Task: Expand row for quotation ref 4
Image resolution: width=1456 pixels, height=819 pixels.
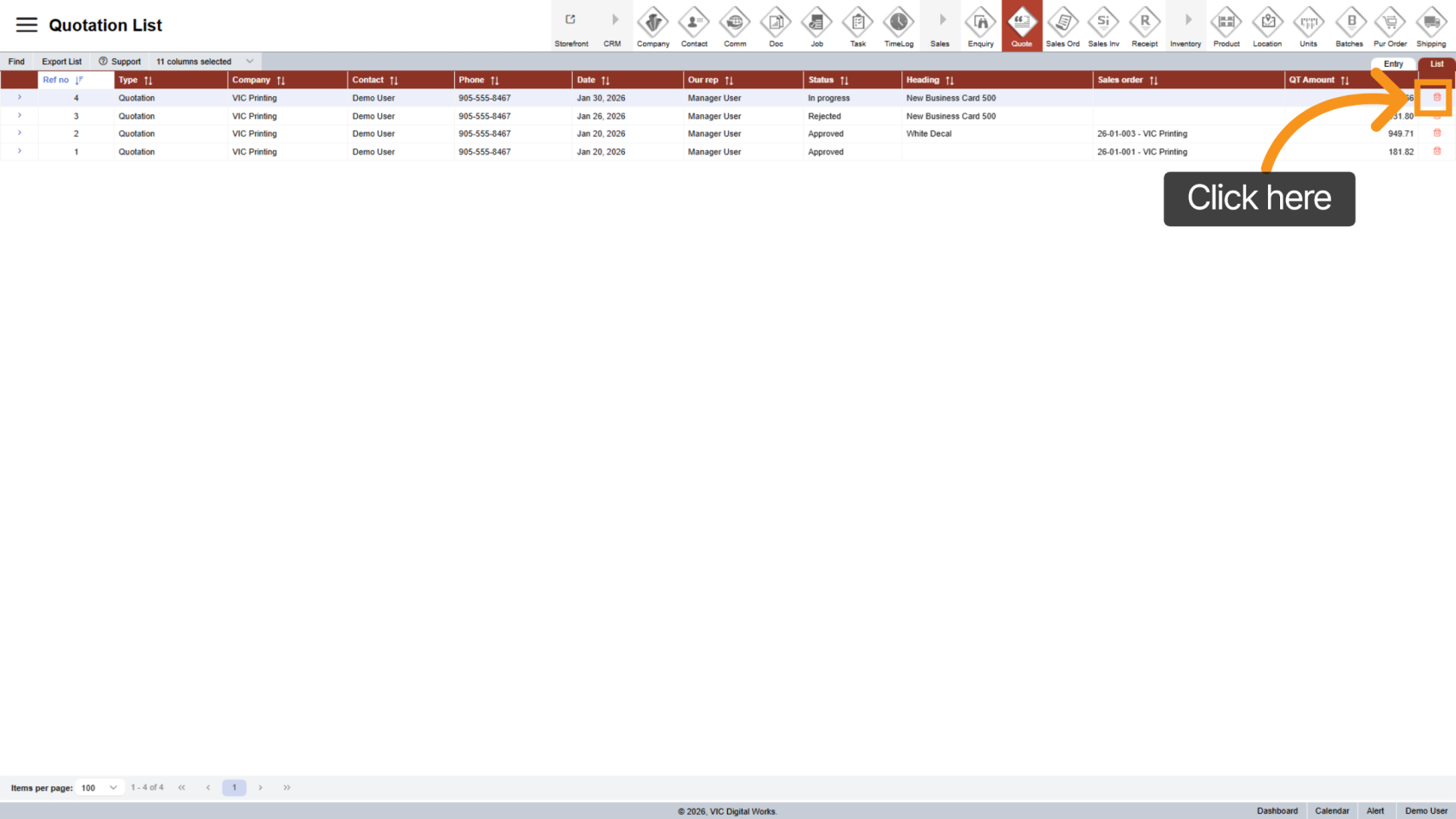Action: tap(19, 98)
